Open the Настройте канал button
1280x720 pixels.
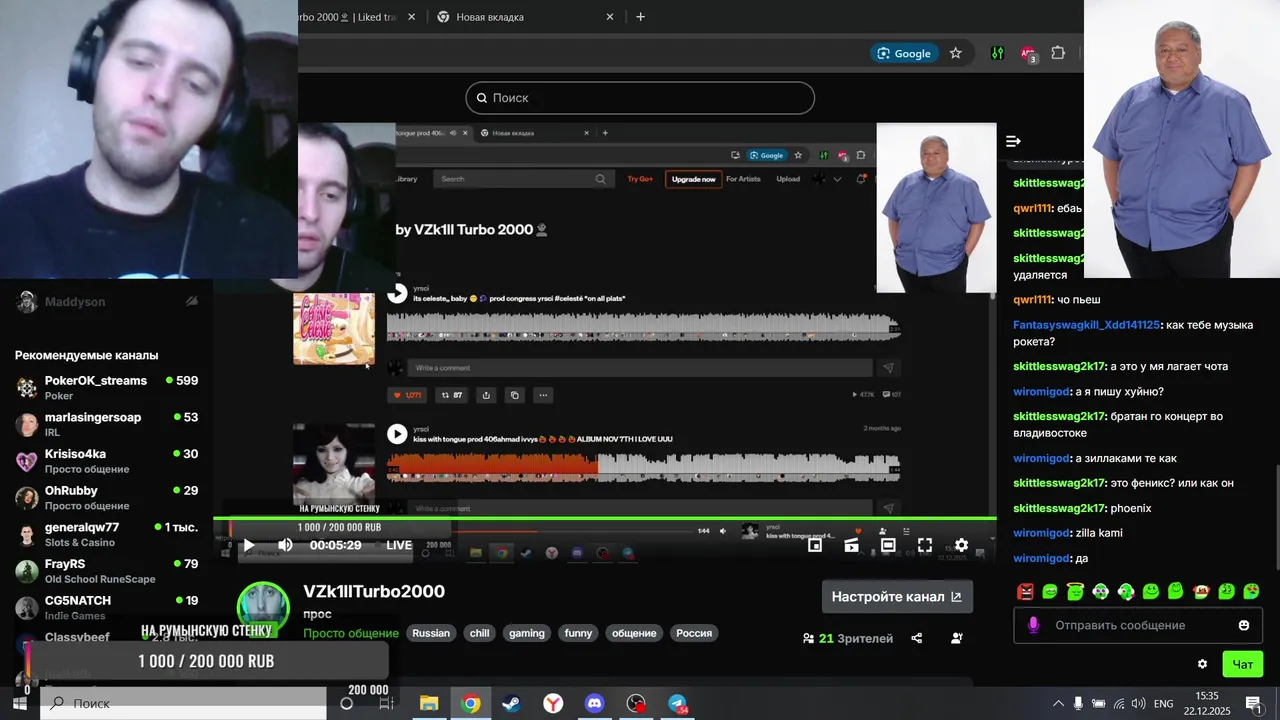[x=897, y=597]
